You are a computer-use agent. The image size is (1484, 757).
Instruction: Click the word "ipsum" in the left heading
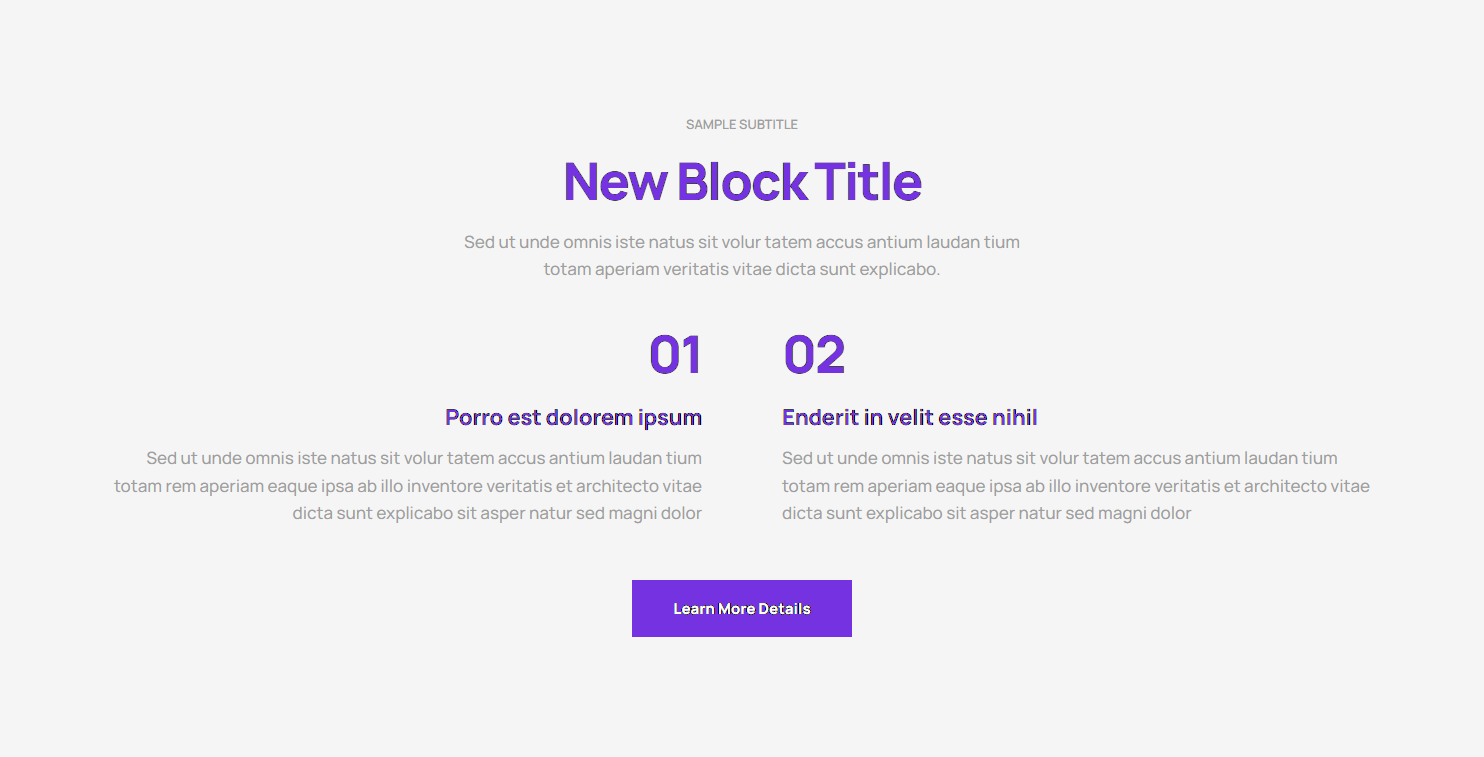pyautogui.click(x=670, y=417)
